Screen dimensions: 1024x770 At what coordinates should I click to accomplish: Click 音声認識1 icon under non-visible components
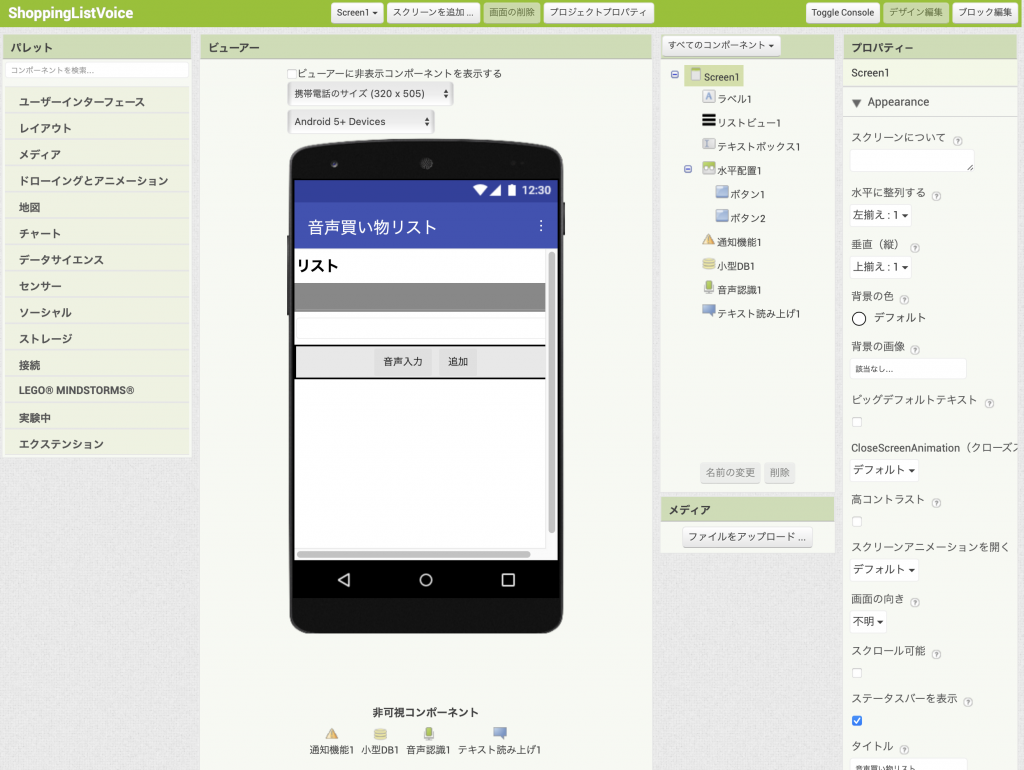pyautogui.click(x=428, y=734)
